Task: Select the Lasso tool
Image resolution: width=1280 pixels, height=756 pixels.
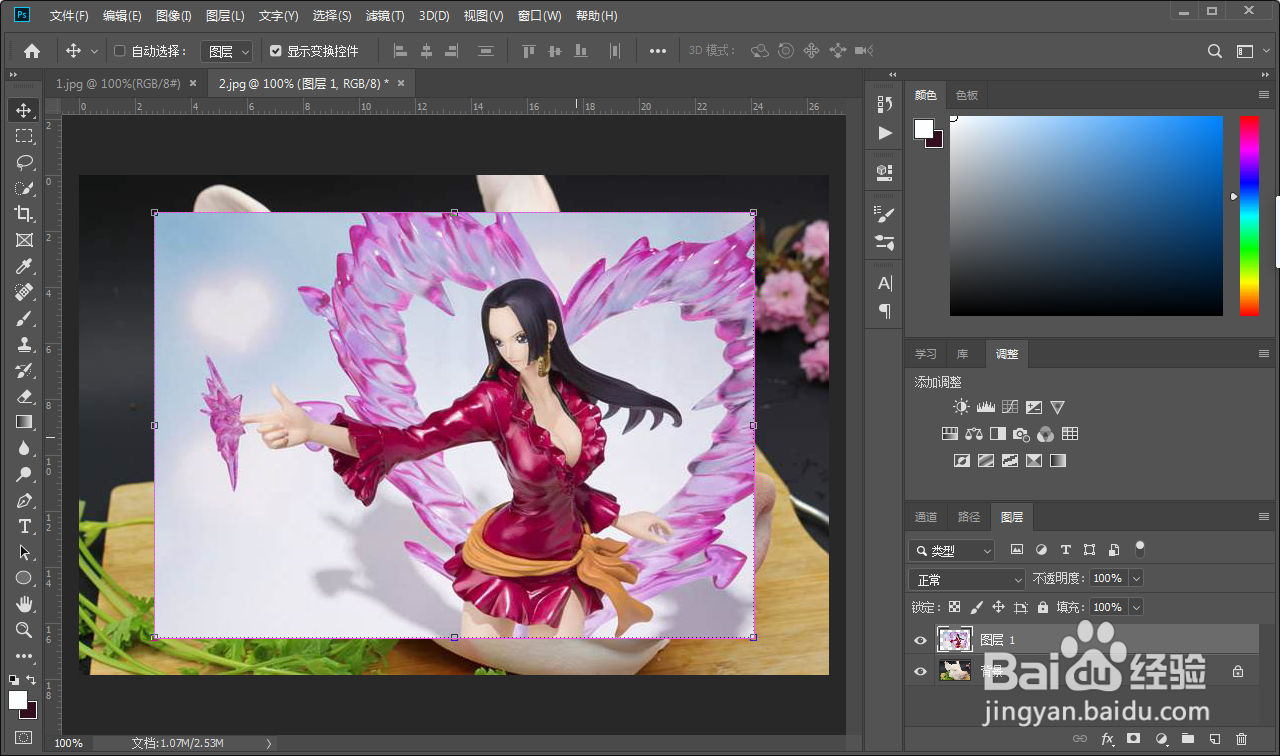Action: point(24,162)
